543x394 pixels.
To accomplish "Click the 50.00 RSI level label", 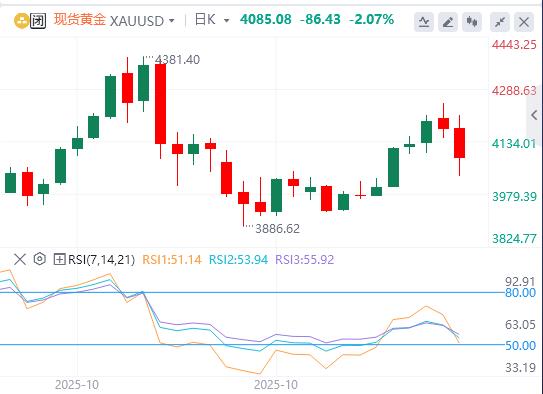I will [520, 346].
